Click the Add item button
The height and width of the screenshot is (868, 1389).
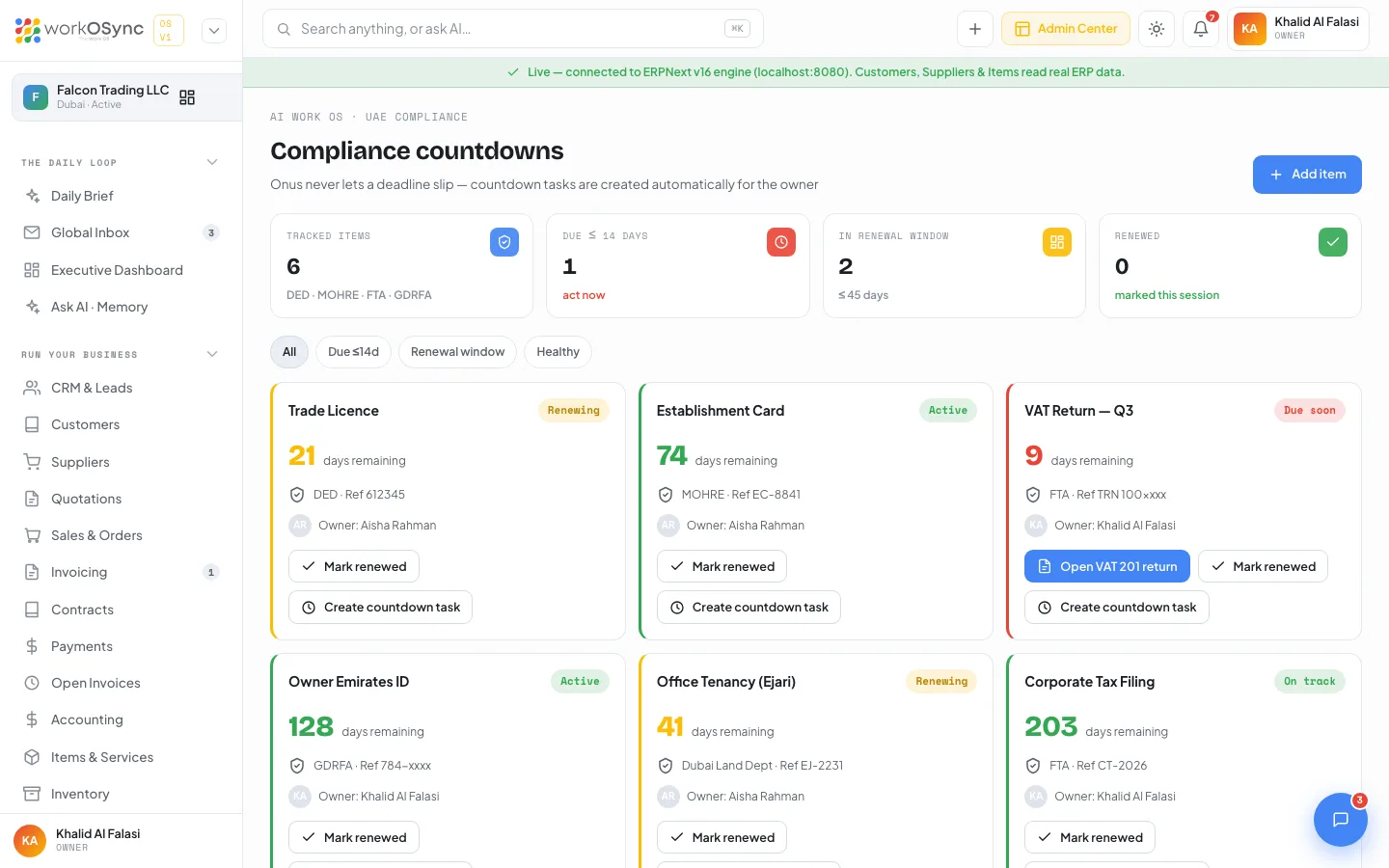coord(1307,175)
